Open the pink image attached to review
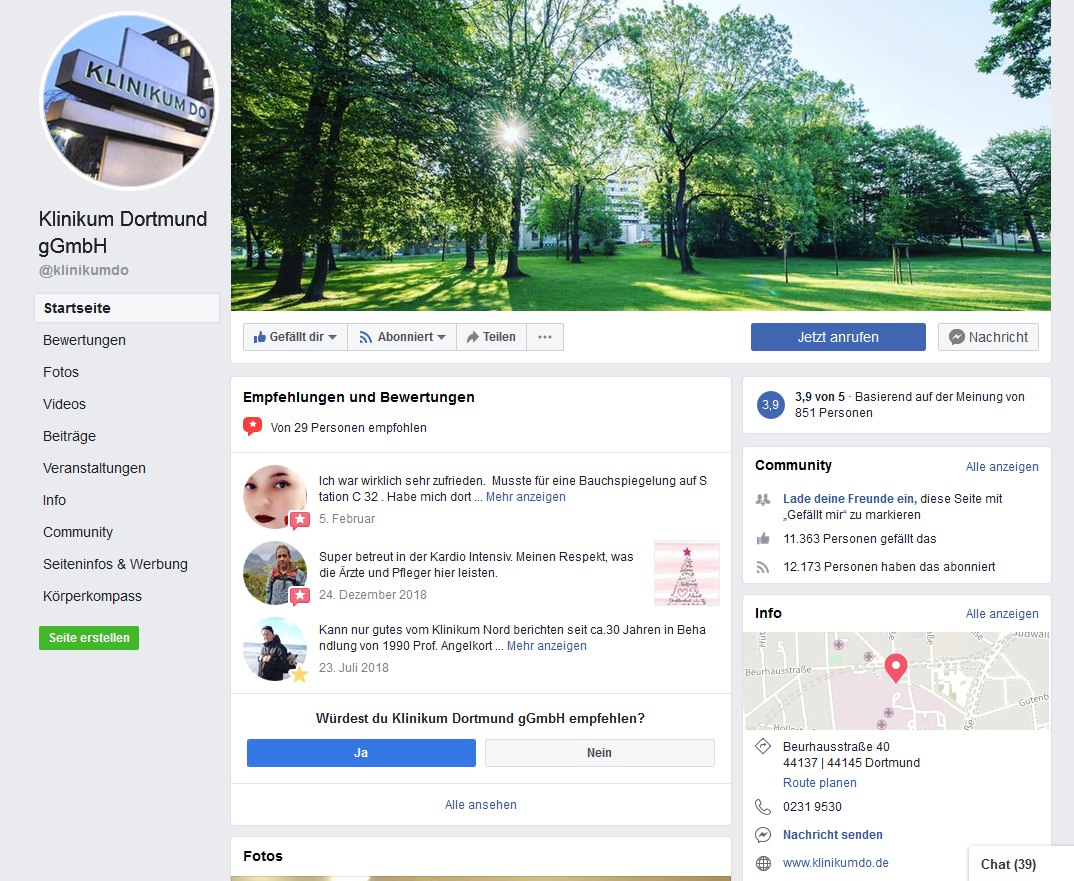Viewport: 1074px width, 881px height. point(687,573)
